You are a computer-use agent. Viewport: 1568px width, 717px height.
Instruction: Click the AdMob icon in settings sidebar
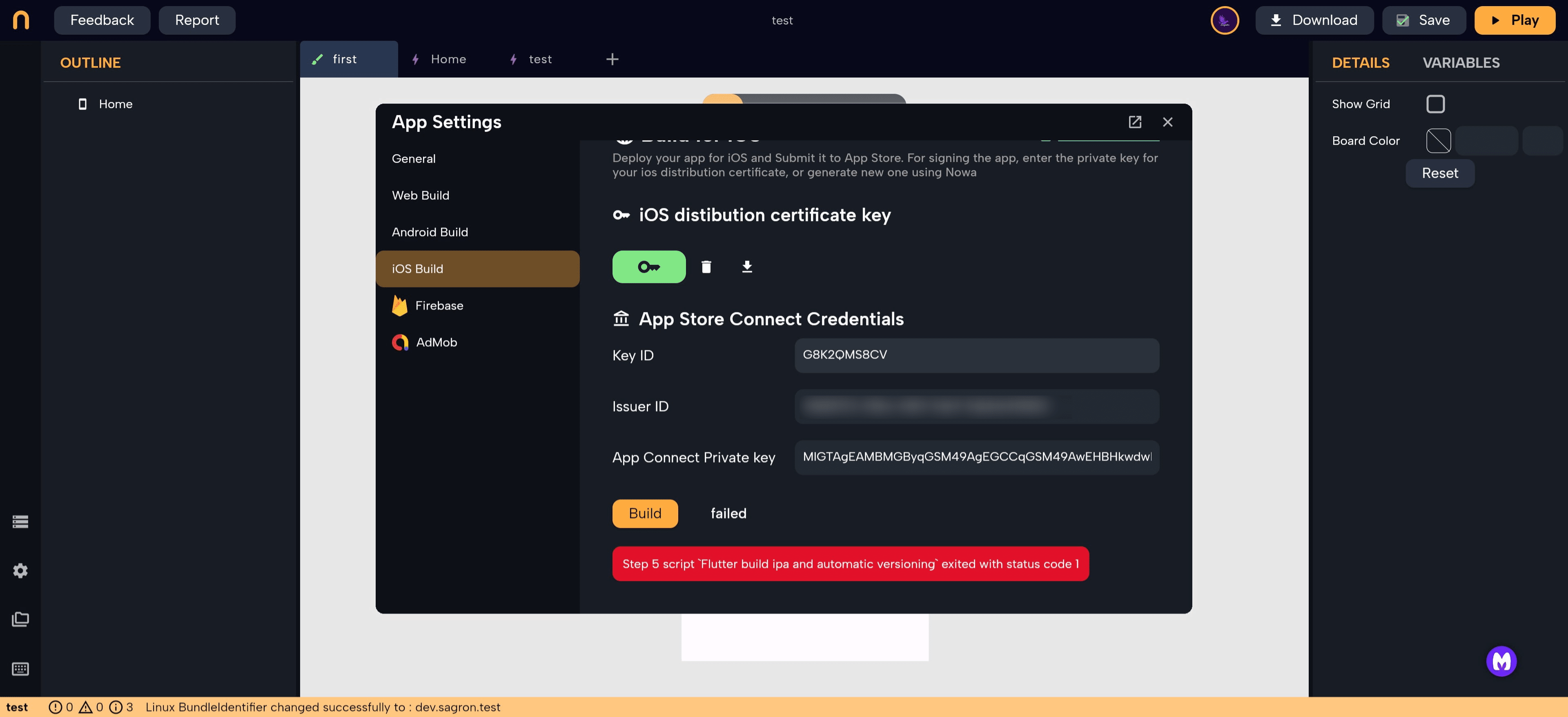pyautogui.click(x=401, y=342)
